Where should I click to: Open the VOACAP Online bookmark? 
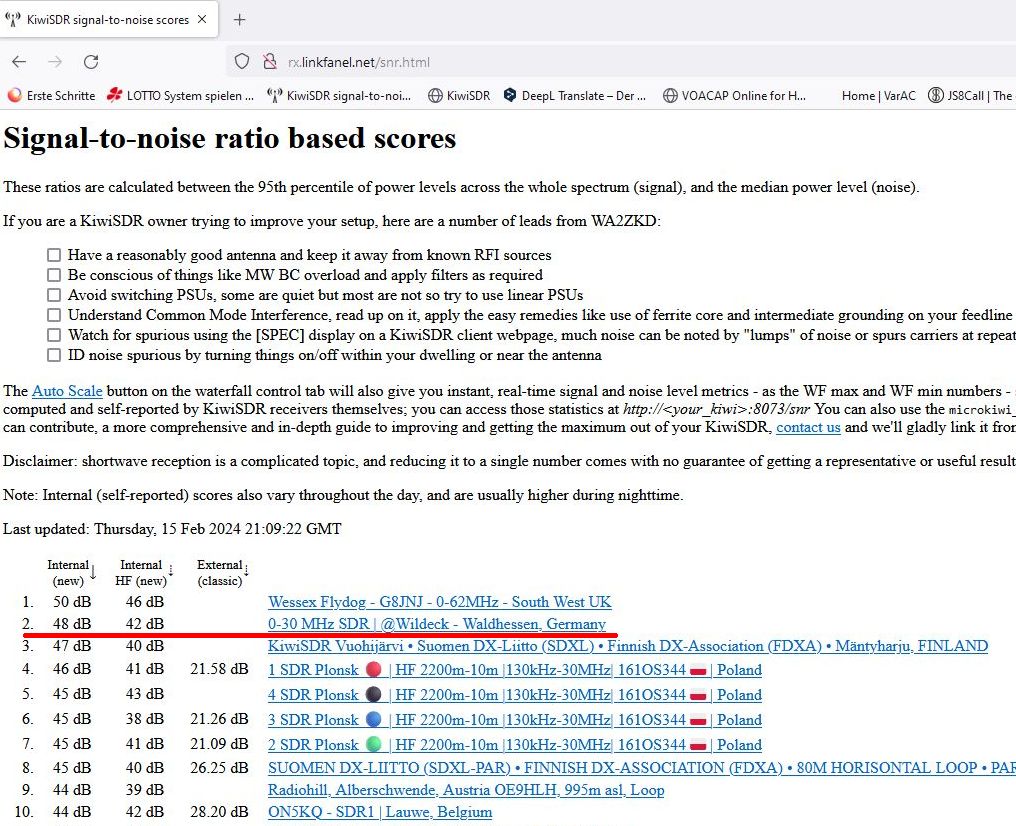click(734, 96)
